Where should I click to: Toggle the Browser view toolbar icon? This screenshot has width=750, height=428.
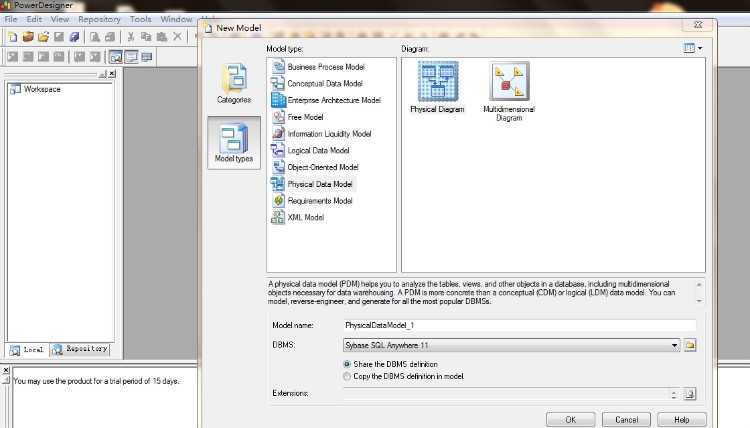click(x=116, y=57)
